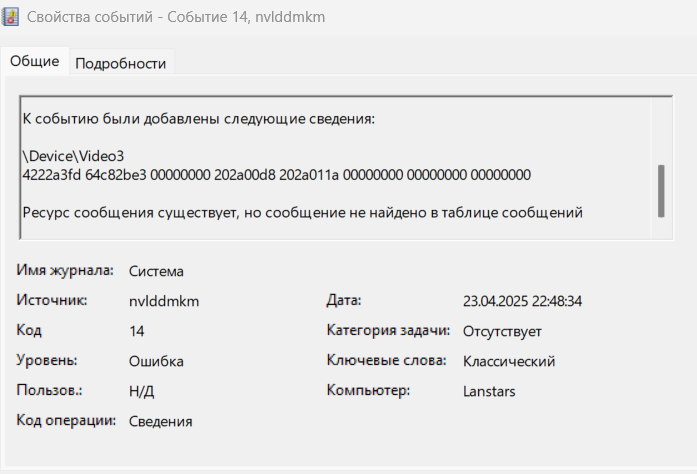Click the Компьютер label
The image size is (697, 474).
coord(368,390)
